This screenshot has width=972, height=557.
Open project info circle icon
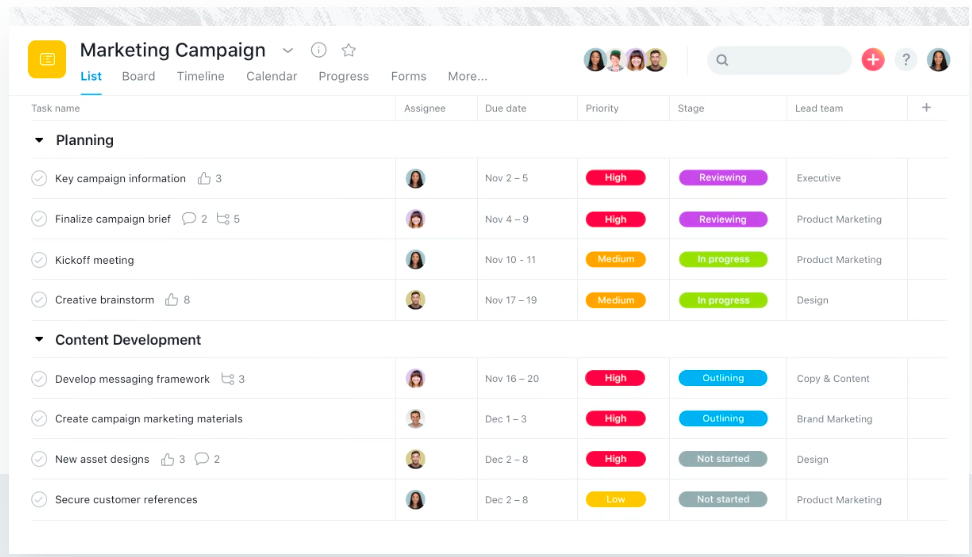tap(319, 50)
